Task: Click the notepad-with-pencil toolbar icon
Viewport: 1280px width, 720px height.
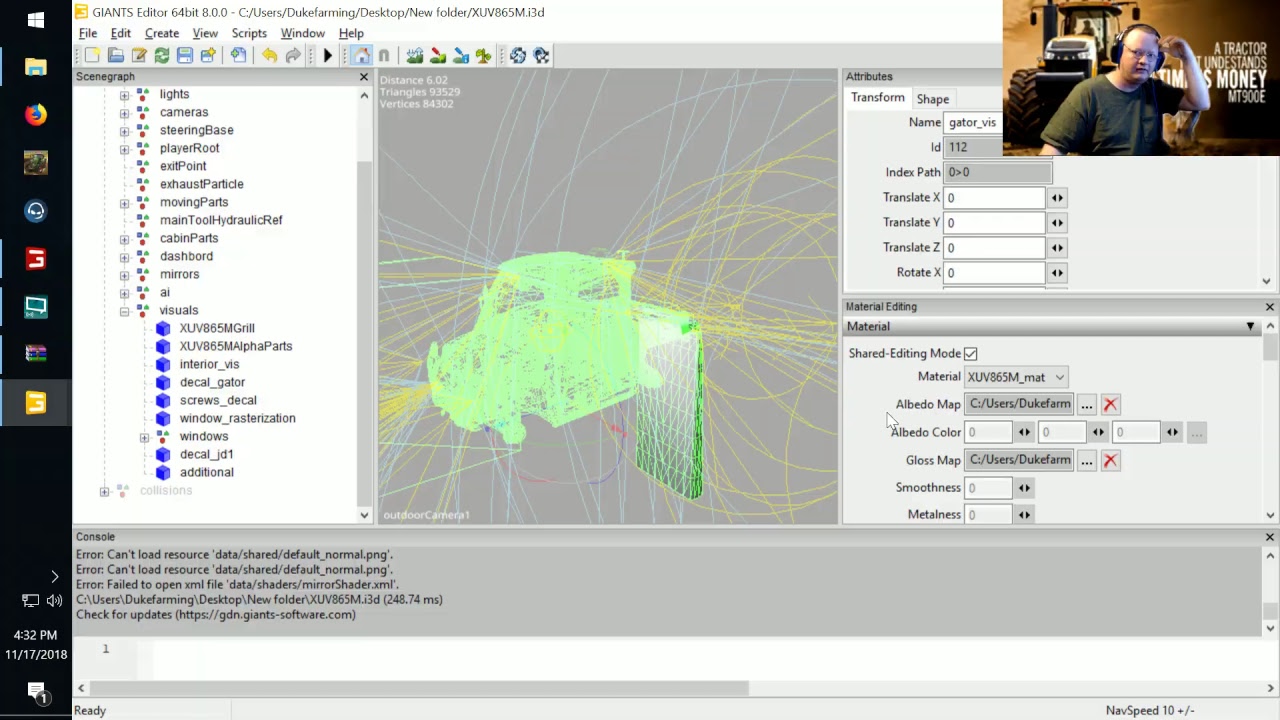Action: pyautogui.click(x=139, y=56)
